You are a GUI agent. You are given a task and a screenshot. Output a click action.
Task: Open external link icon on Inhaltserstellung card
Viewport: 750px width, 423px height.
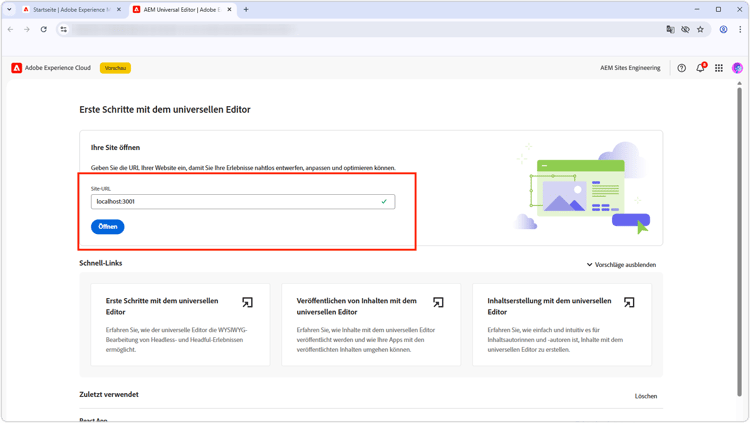pyautogui.click(x=629, y=302)
